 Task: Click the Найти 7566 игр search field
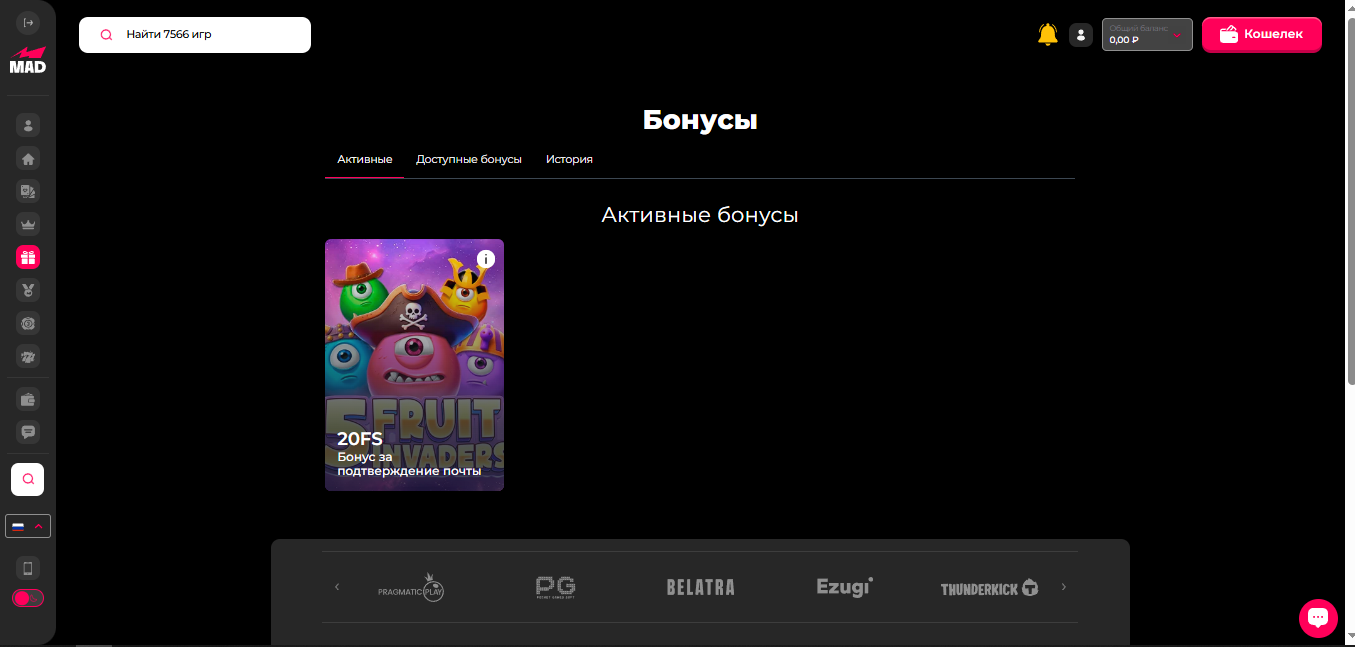coord(195,35)
